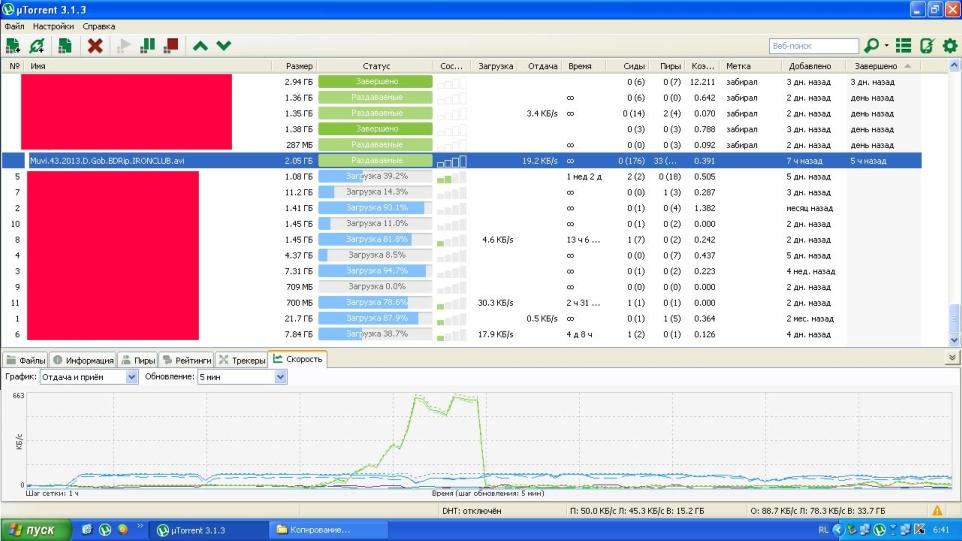Sort by the Статус column header
This screenshot has height=541, width=962.
click(x=375, y=66)
